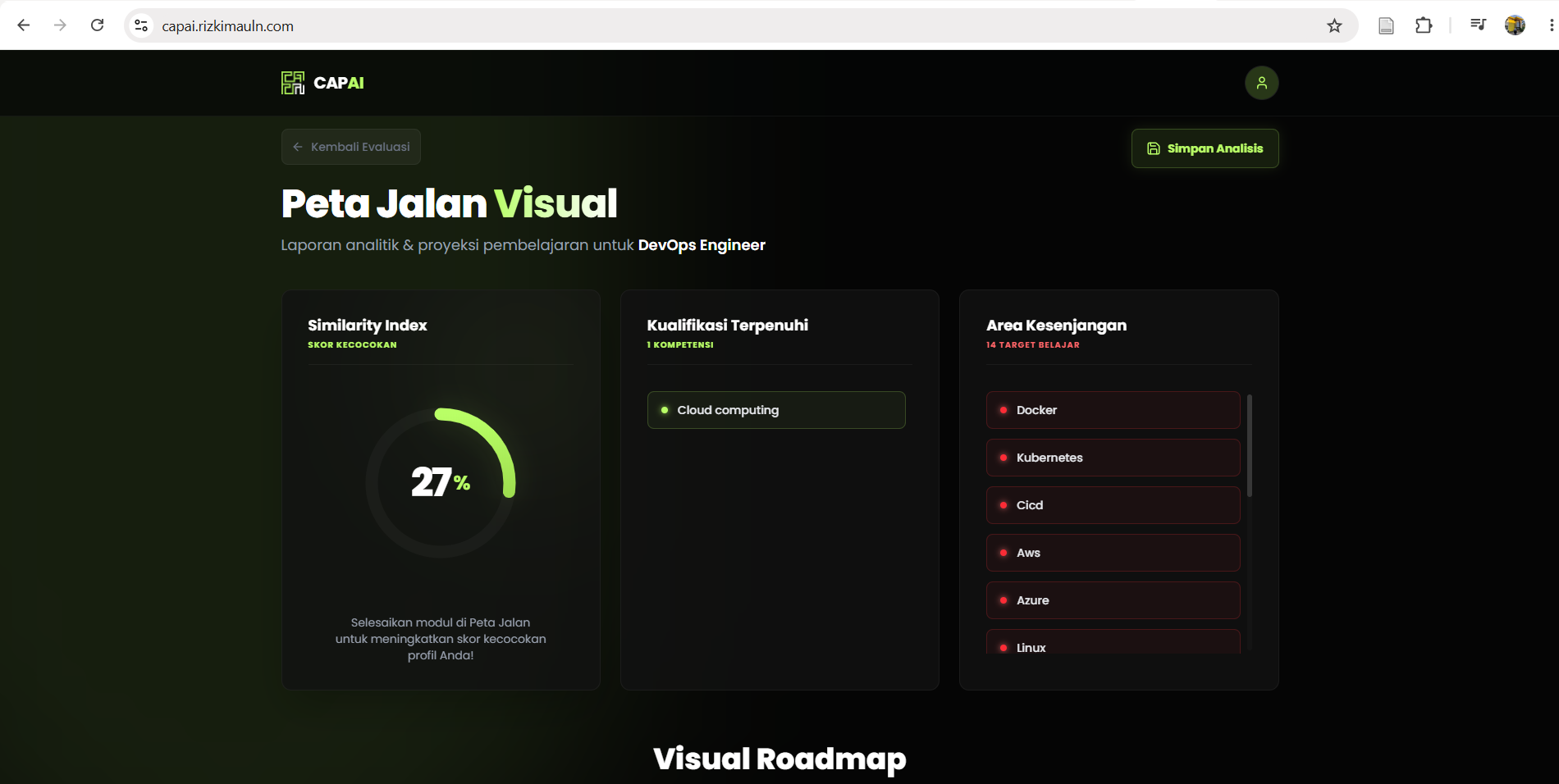This screenshot has width=1559, height=784.
Task: Click Kembali Evaluasi back button
Action: coord(351,147)
